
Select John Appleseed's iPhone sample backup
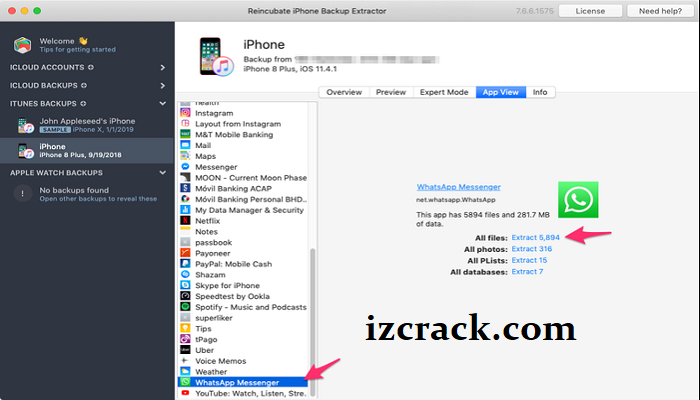point(87,125)
